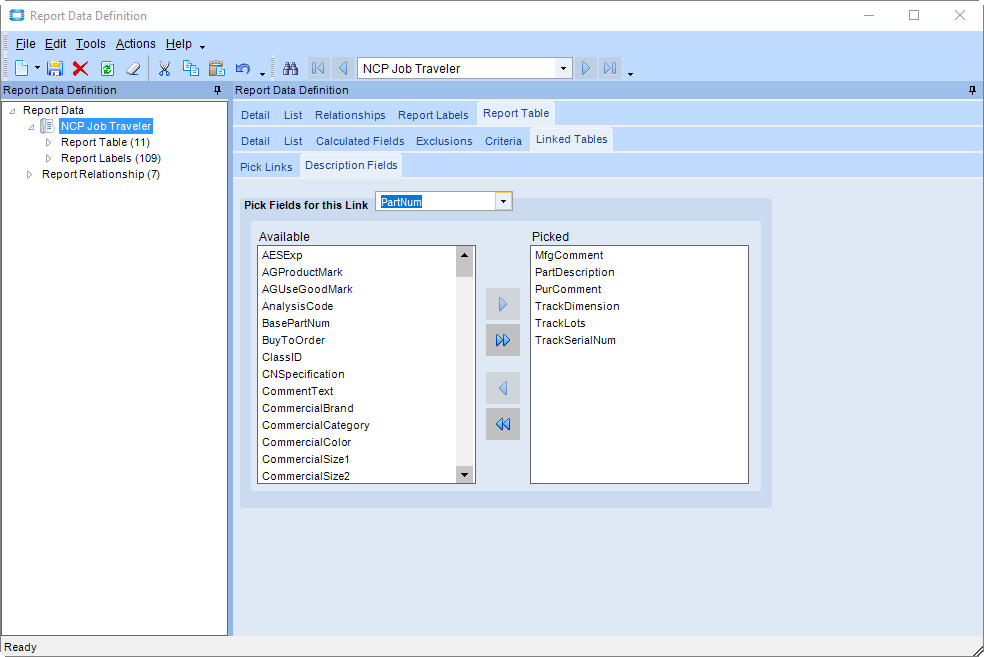Click the Undo arrow icon
The height and width of the screenshot is (657, 984).
243,69
